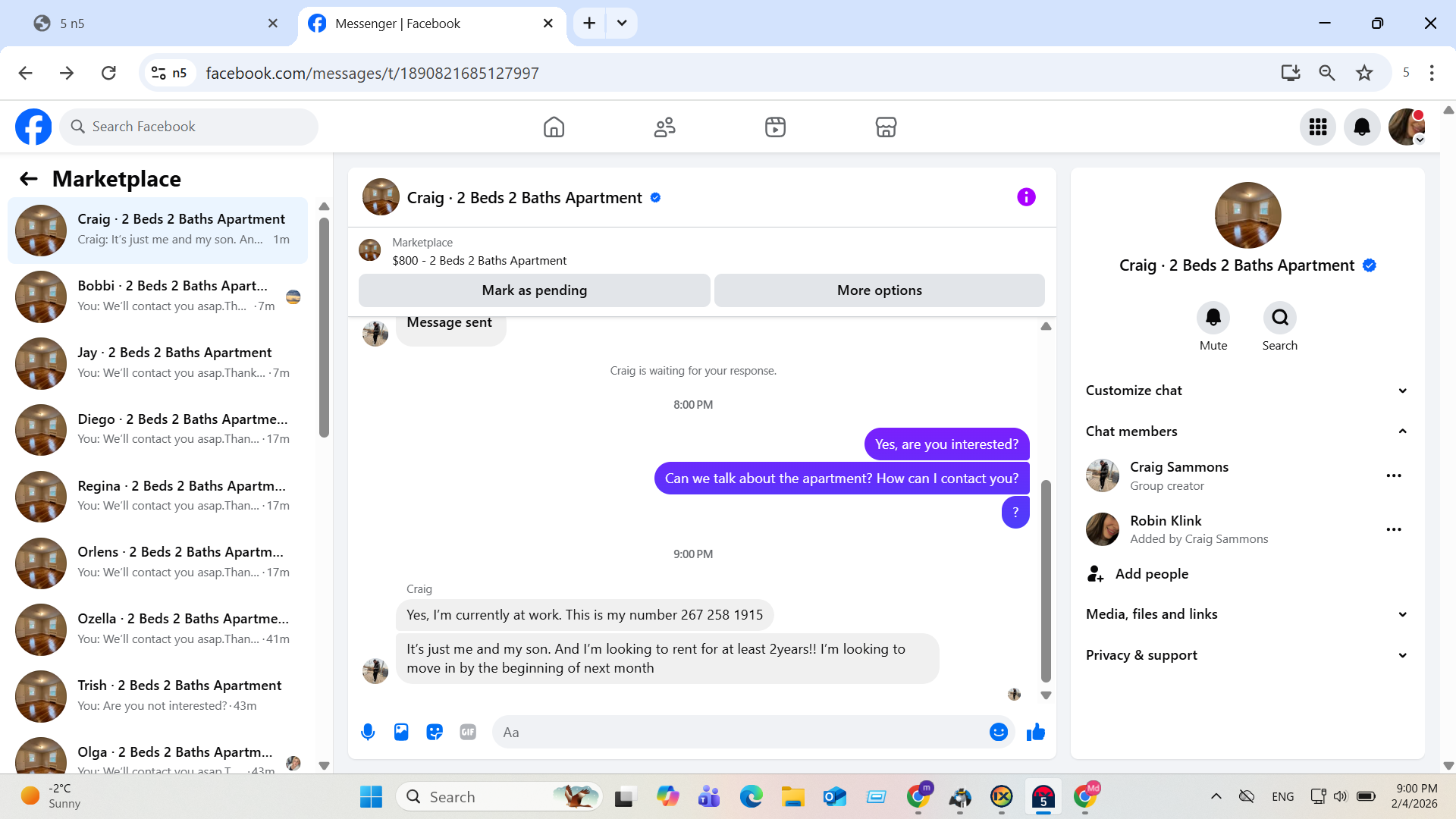Viewport: 1456px width, 819px height.
Task: Expand the Customize chat section
Action: (x=1402, y=391)
